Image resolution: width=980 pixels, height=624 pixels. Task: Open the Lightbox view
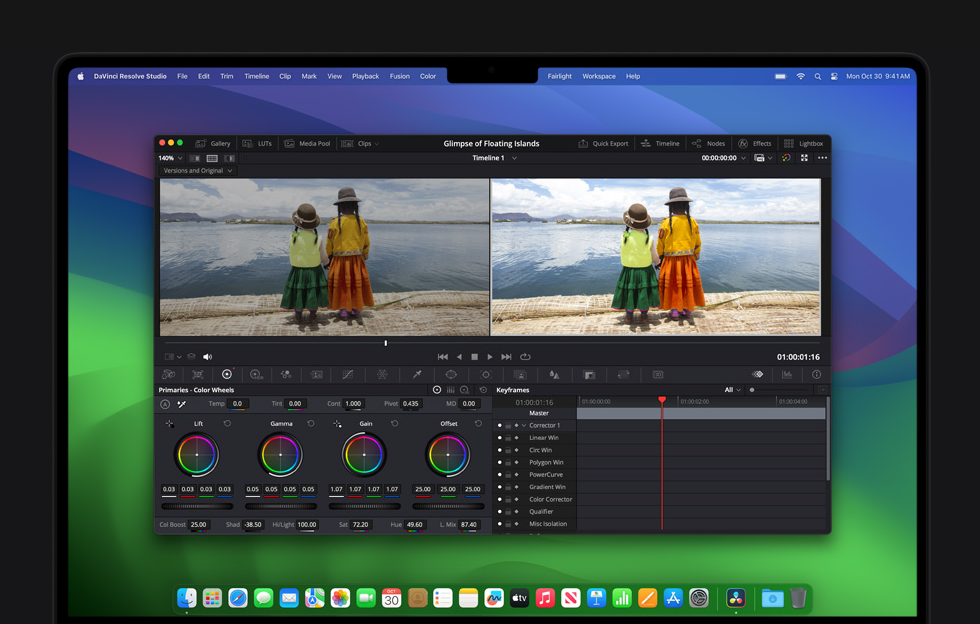point(803,144)
